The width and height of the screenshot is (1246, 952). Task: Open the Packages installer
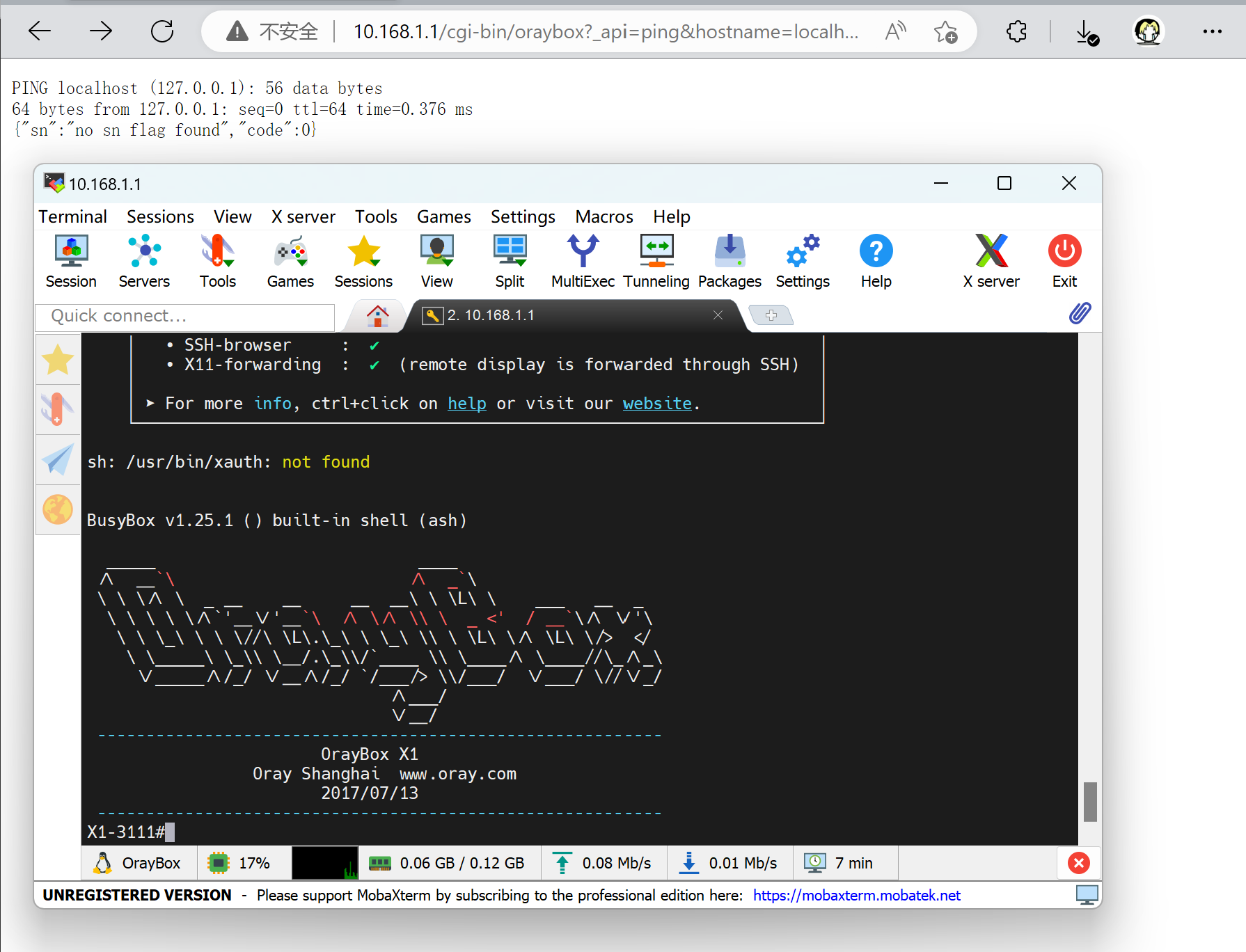[730, 261]
